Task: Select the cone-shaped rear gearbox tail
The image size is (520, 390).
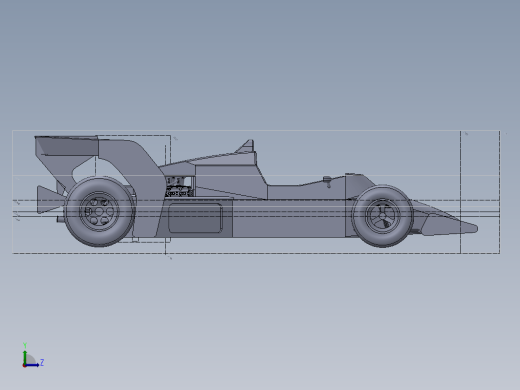Action: (50, 200)
